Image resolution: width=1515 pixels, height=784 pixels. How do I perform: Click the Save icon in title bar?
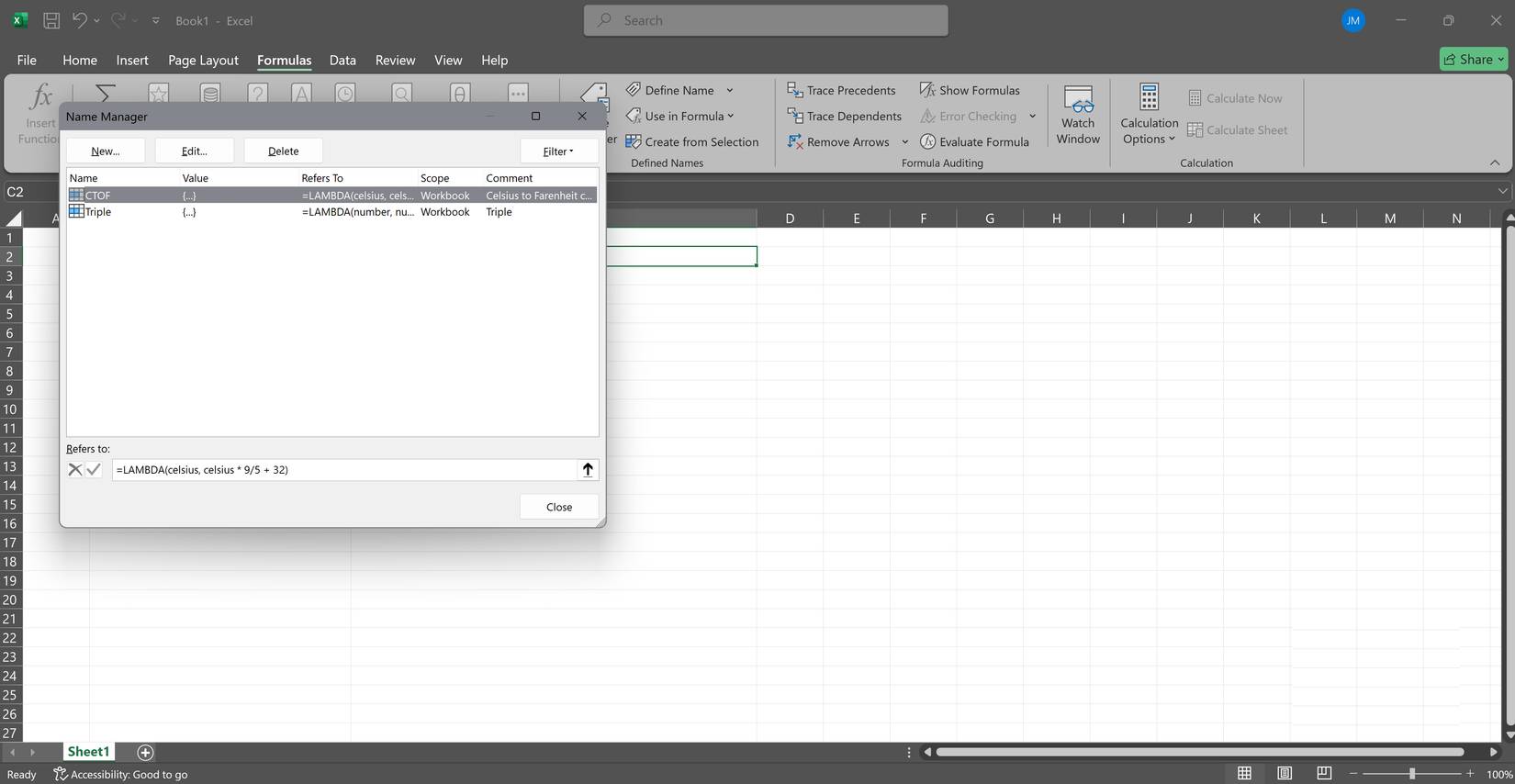[51, 20]
